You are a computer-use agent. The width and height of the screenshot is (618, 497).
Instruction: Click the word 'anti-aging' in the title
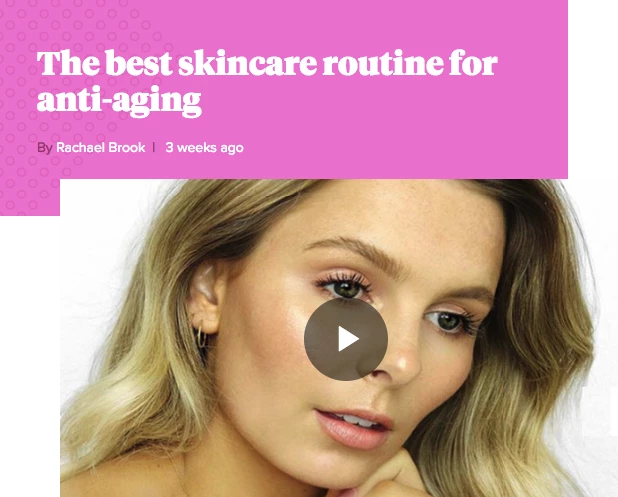[119, 100]
